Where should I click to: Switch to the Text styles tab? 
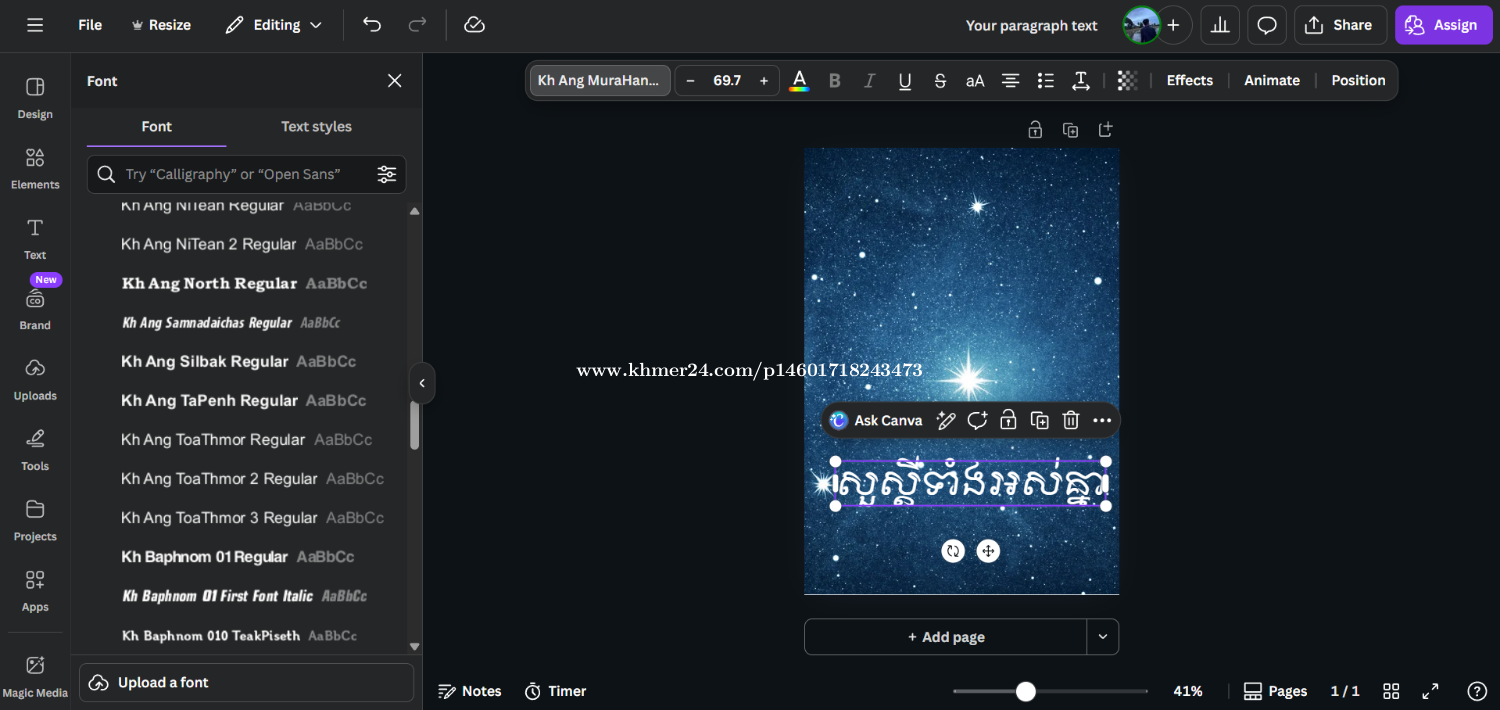click(x=316, y=127)
